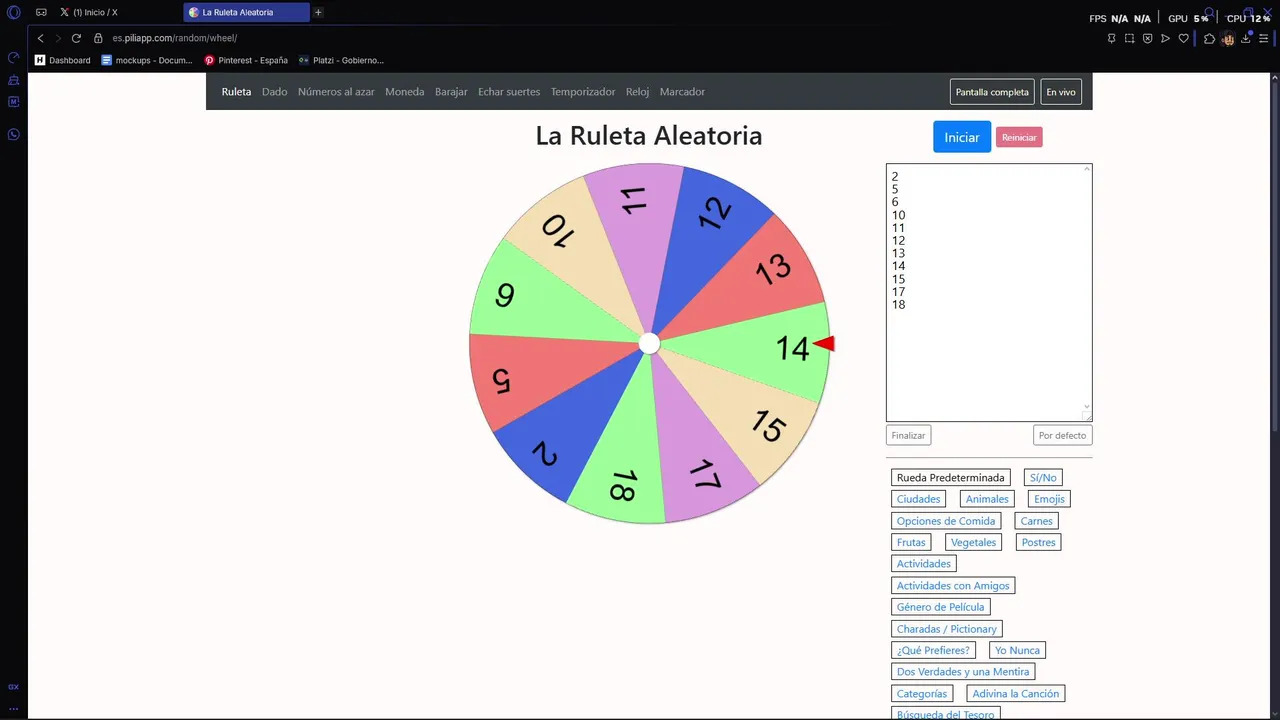Choose the Postres preset
This screenshot has height=720, width=1280.
(x=1038, y=542)
